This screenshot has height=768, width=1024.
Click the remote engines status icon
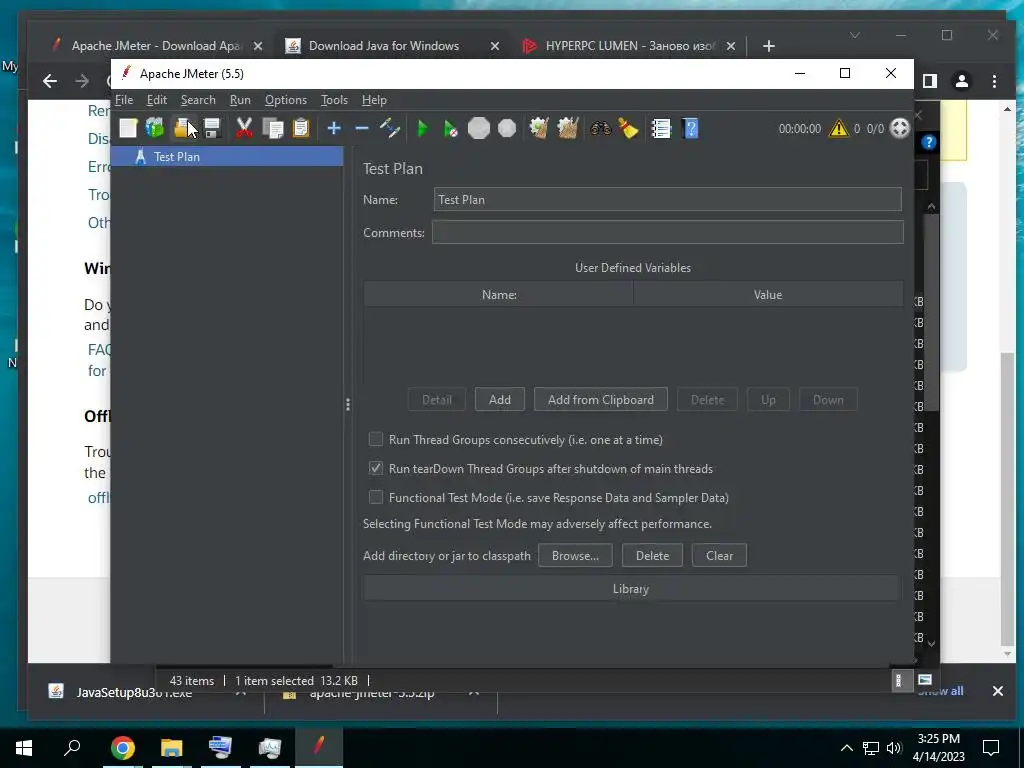click(x=900, y=128)
